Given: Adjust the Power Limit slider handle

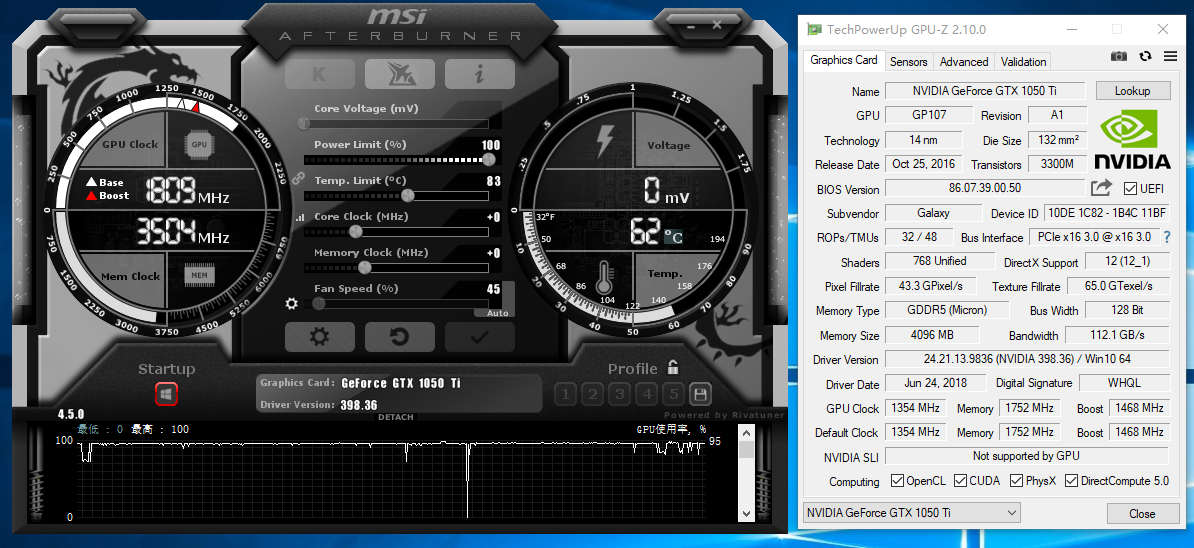Looking at the screenshot, I should pos(489,159).
